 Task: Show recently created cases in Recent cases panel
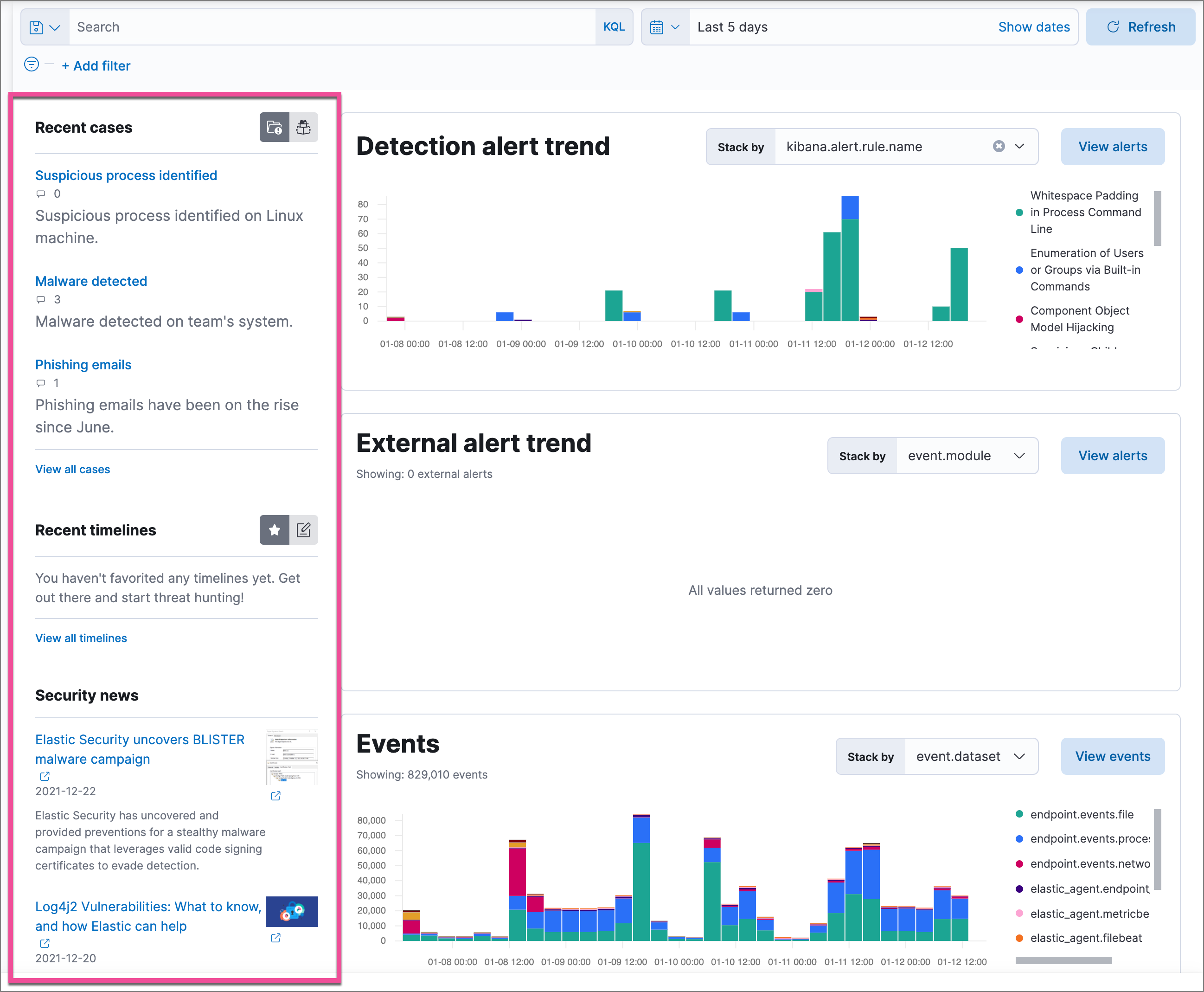click(x=274, y=127)
